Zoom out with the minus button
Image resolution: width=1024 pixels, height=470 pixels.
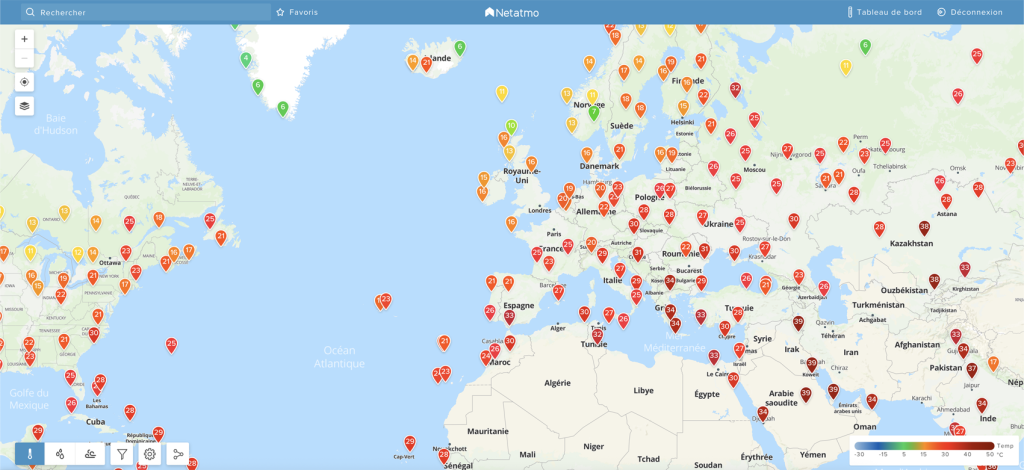pos(25,59)
